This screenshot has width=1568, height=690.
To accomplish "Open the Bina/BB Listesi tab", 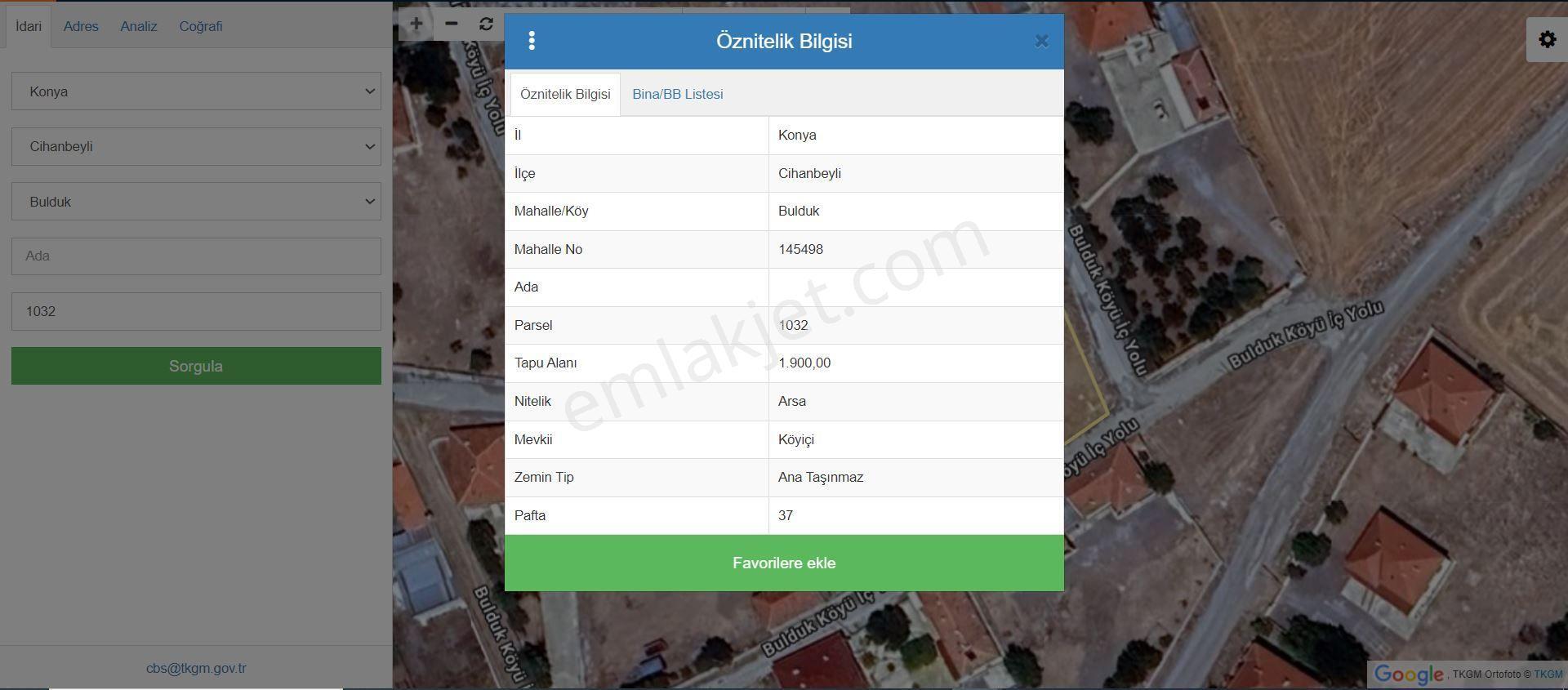I will pos(678,94).
